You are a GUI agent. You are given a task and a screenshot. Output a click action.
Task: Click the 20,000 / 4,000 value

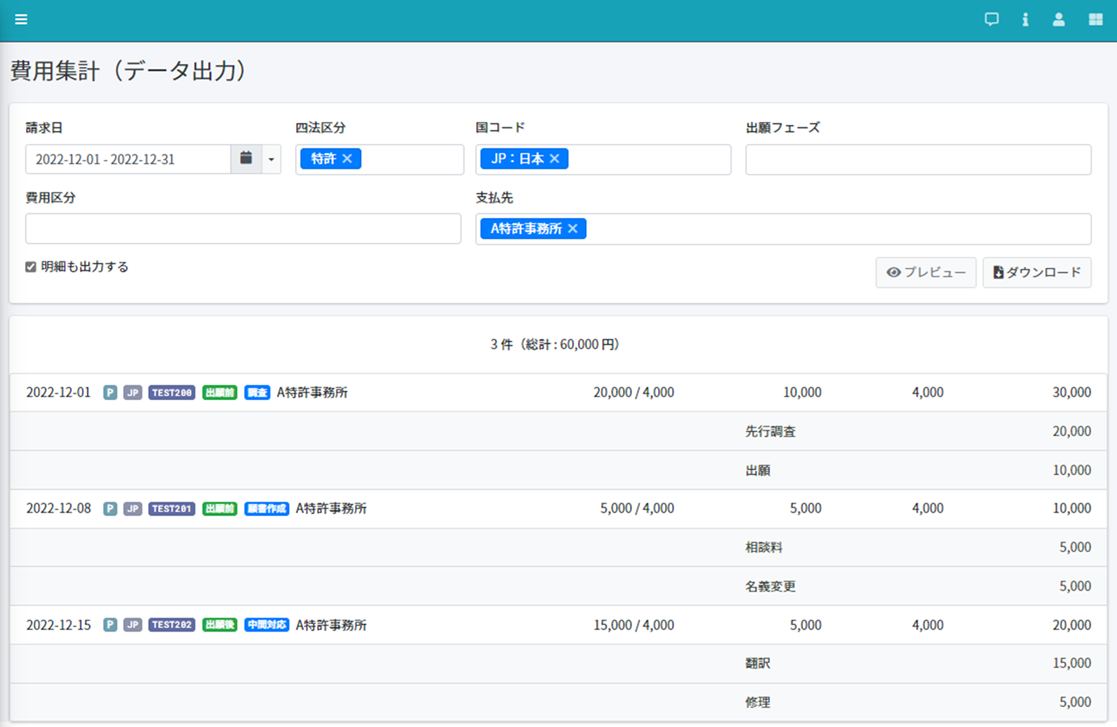[x=633, y=392]
